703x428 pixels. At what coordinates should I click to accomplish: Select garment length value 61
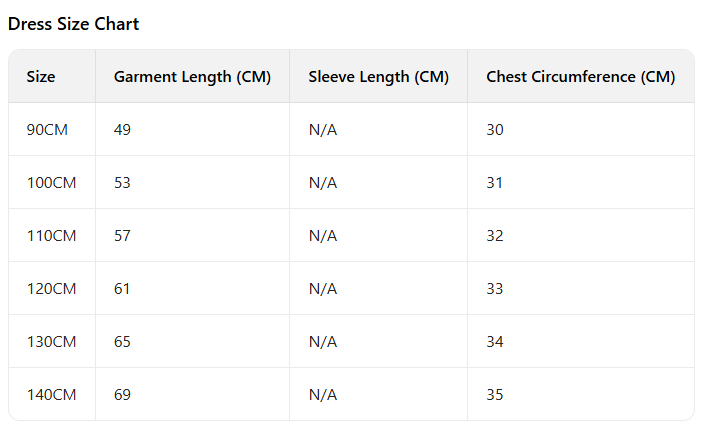[x=123, y=289]
